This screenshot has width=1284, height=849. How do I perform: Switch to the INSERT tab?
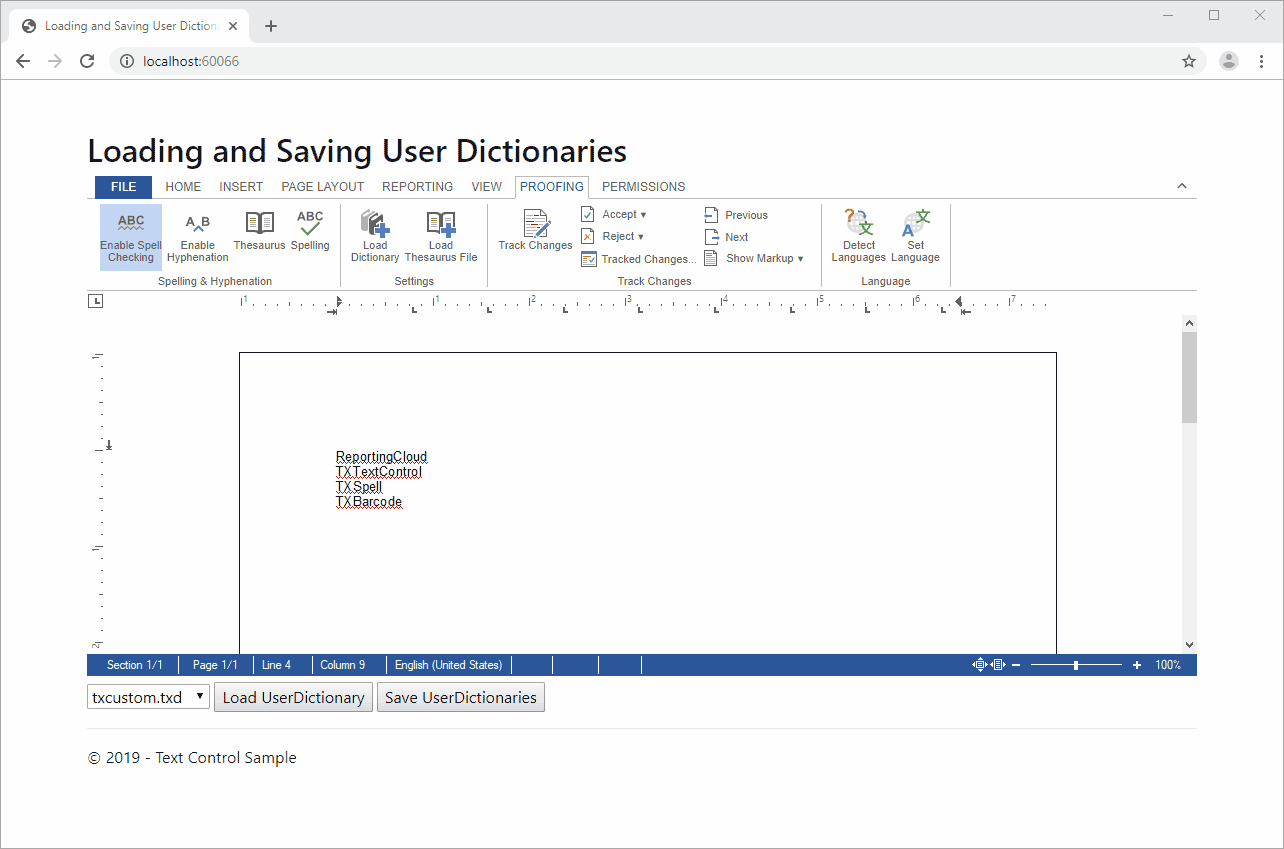click(x=241, y=187)
